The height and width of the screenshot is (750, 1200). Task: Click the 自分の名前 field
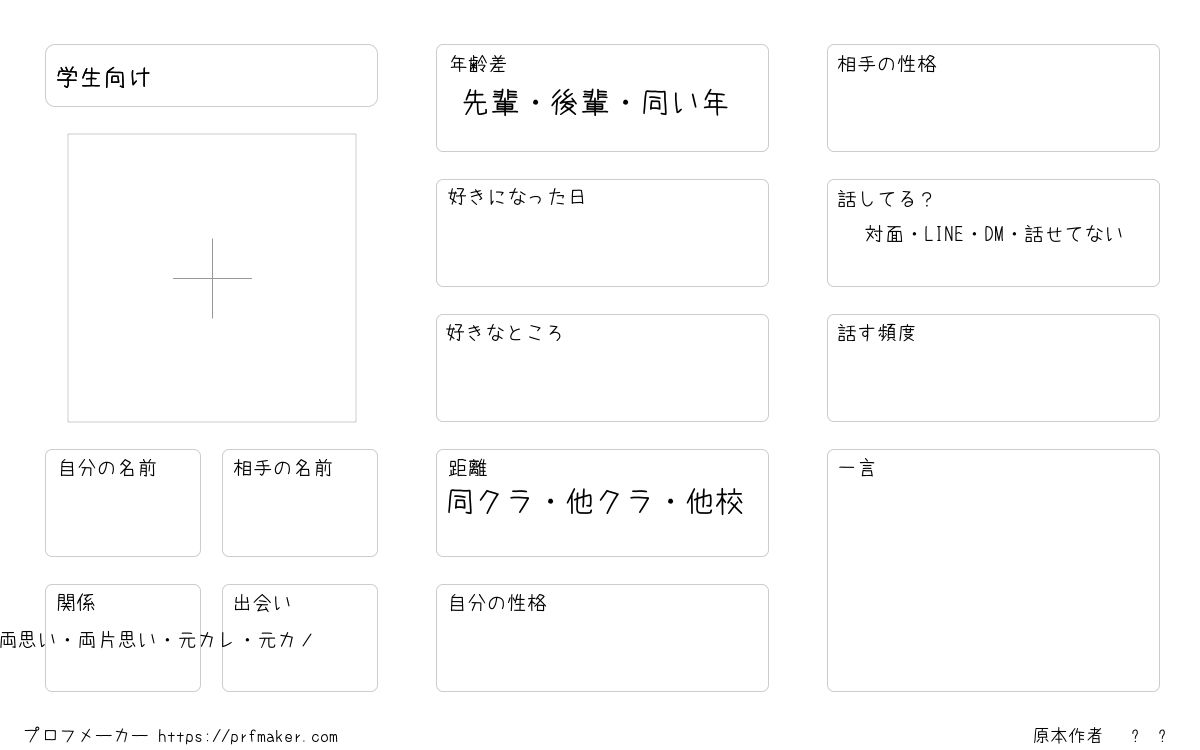coord(123,503)
